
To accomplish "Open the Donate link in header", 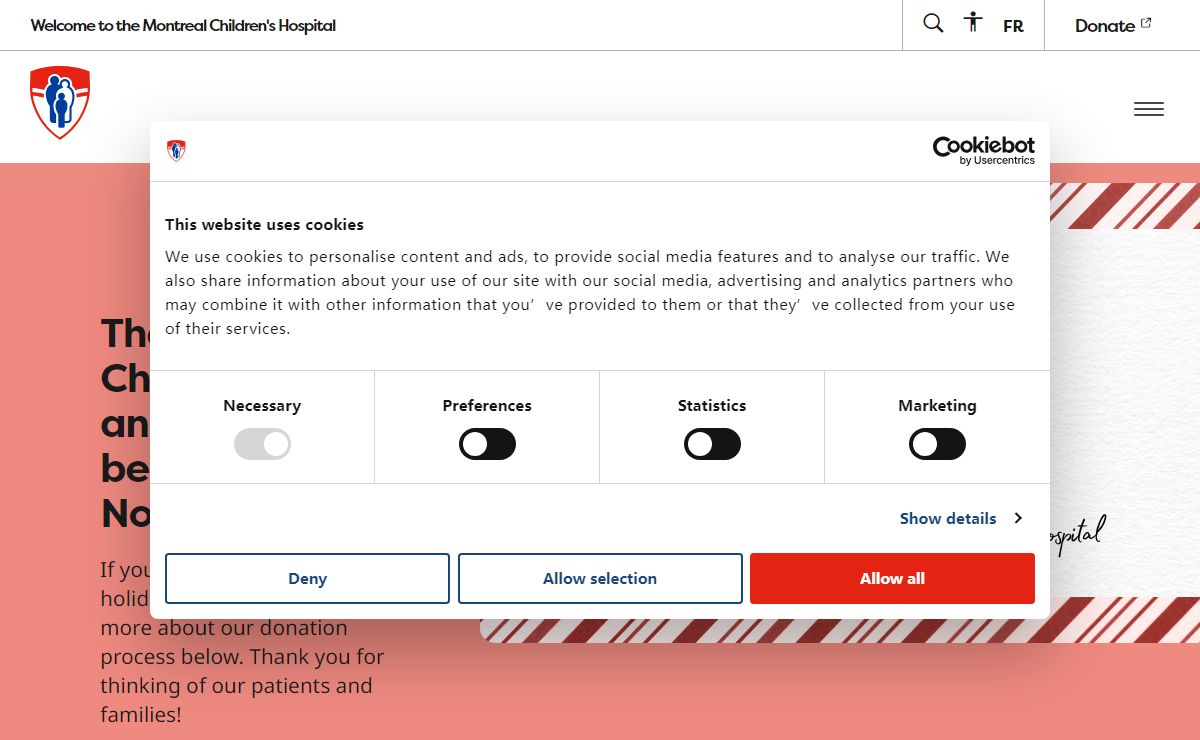I will [1113, 25].
